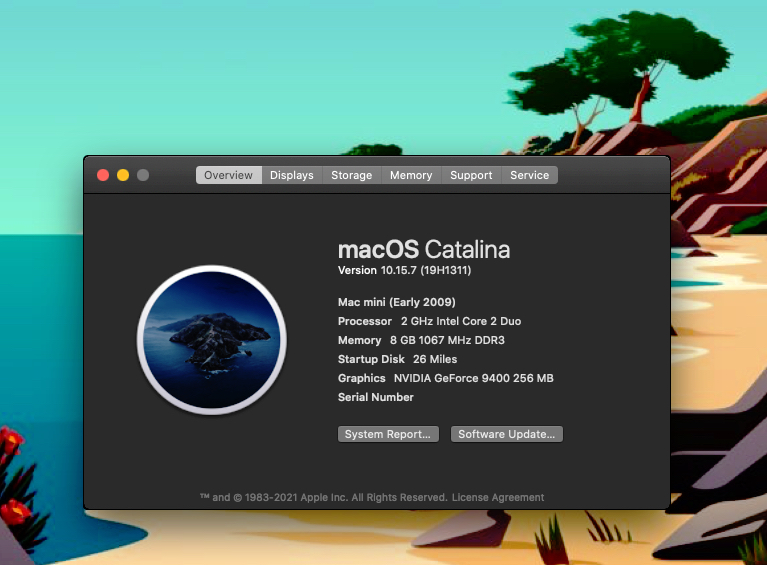Viewport: 767px width, 565px height.
Task: Switch to the Memory tab
Action: 411,175
